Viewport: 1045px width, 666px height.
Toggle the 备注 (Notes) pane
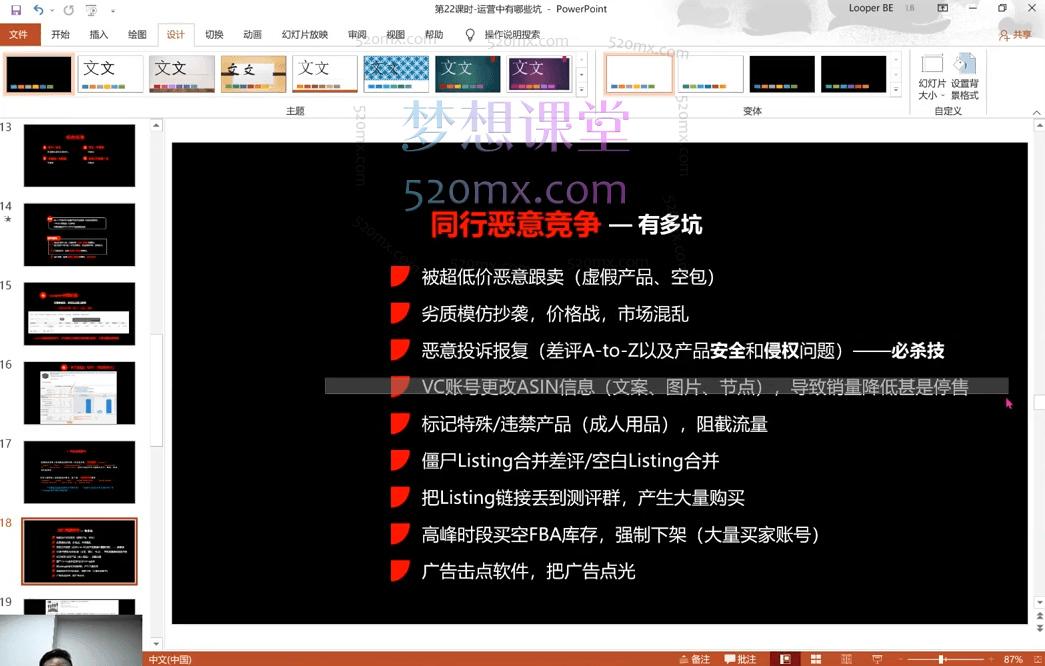[x=697, y=658]
